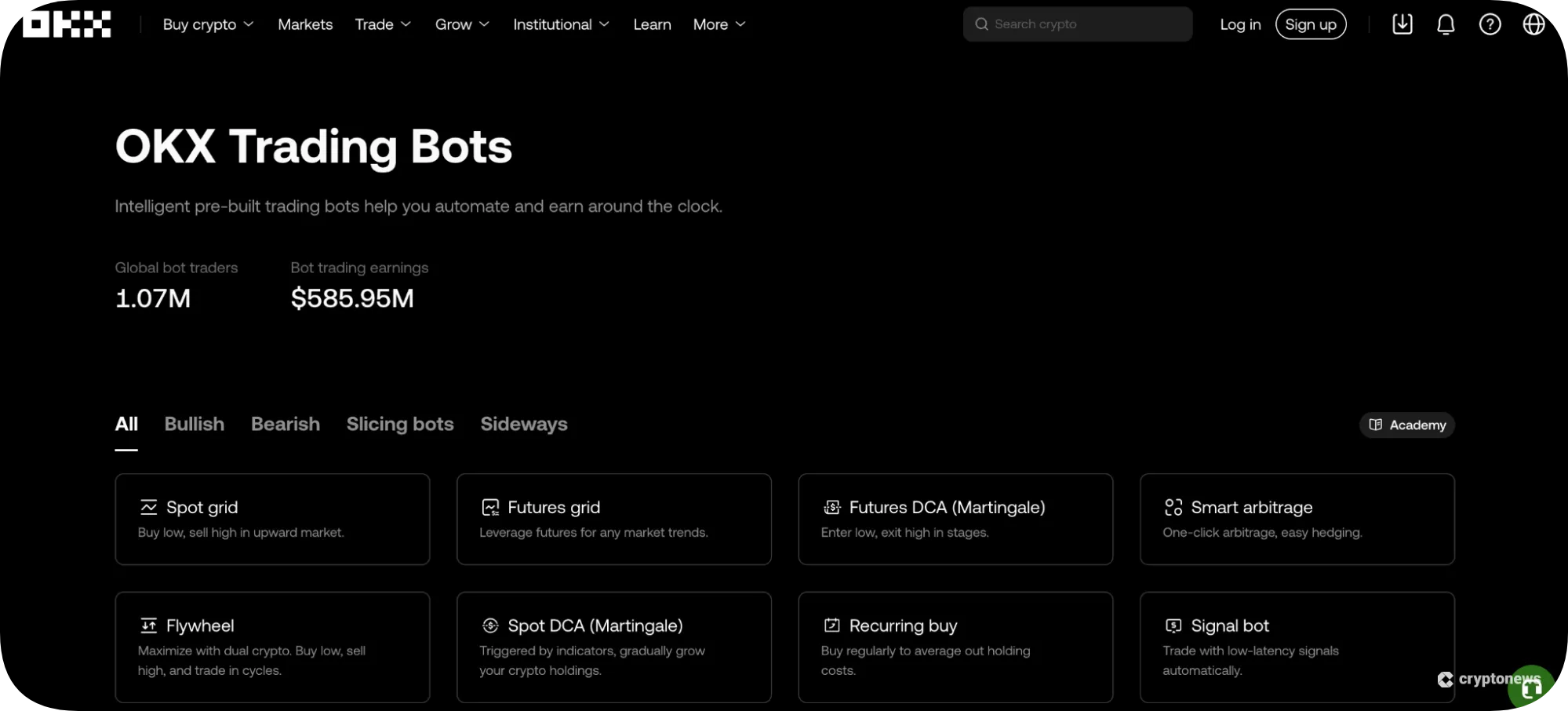Select the Futures grid bot icon
Viewport: 1568px width, 711px height.
point(490,507)
